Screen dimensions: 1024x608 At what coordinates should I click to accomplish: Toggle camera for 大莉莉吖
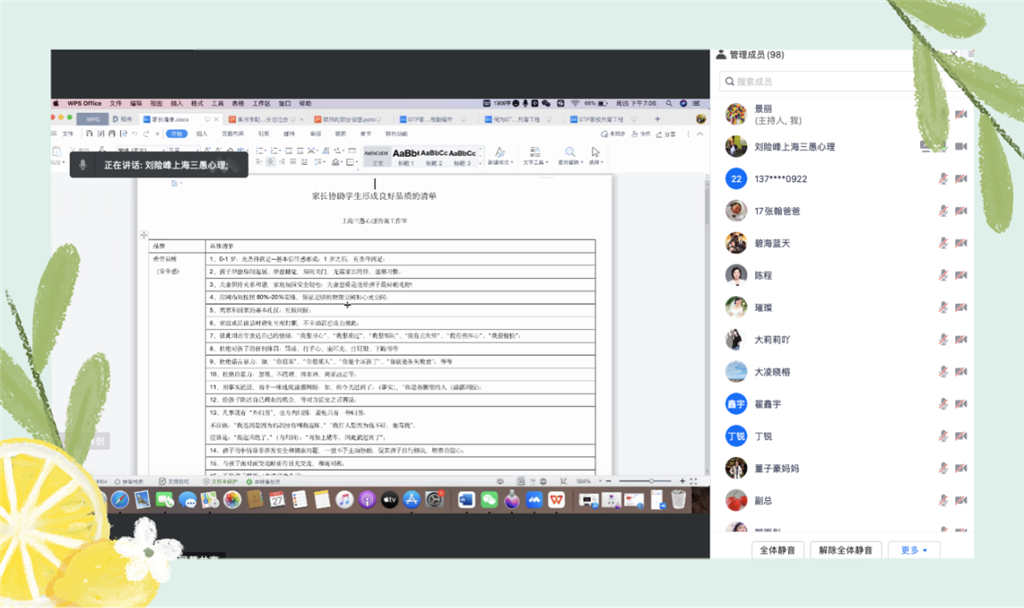click(x=961, y=339)
